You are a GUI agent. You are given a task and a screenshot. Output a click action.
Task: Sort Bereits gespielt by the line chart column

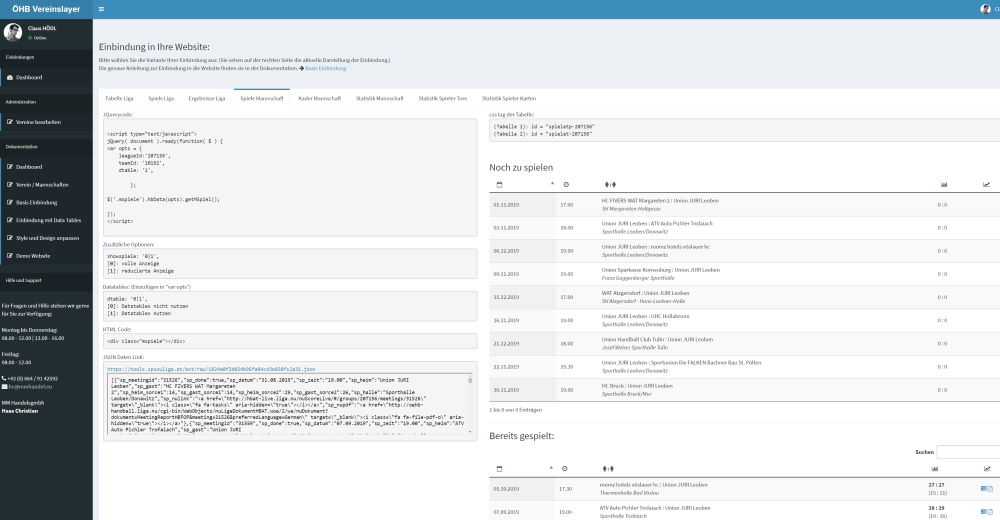click(x=987, y=469)
